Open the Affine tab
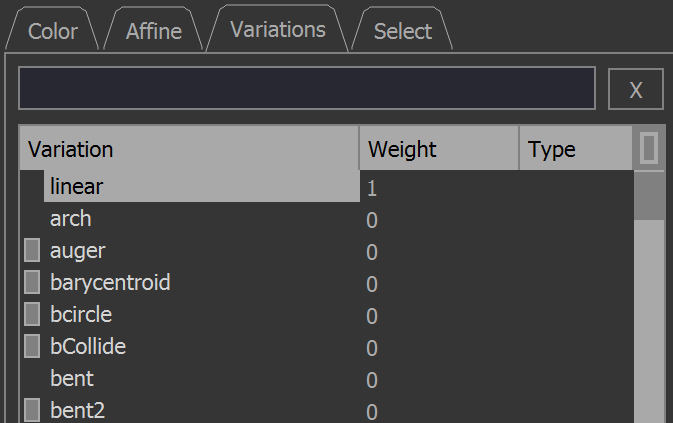 [154, 31]
